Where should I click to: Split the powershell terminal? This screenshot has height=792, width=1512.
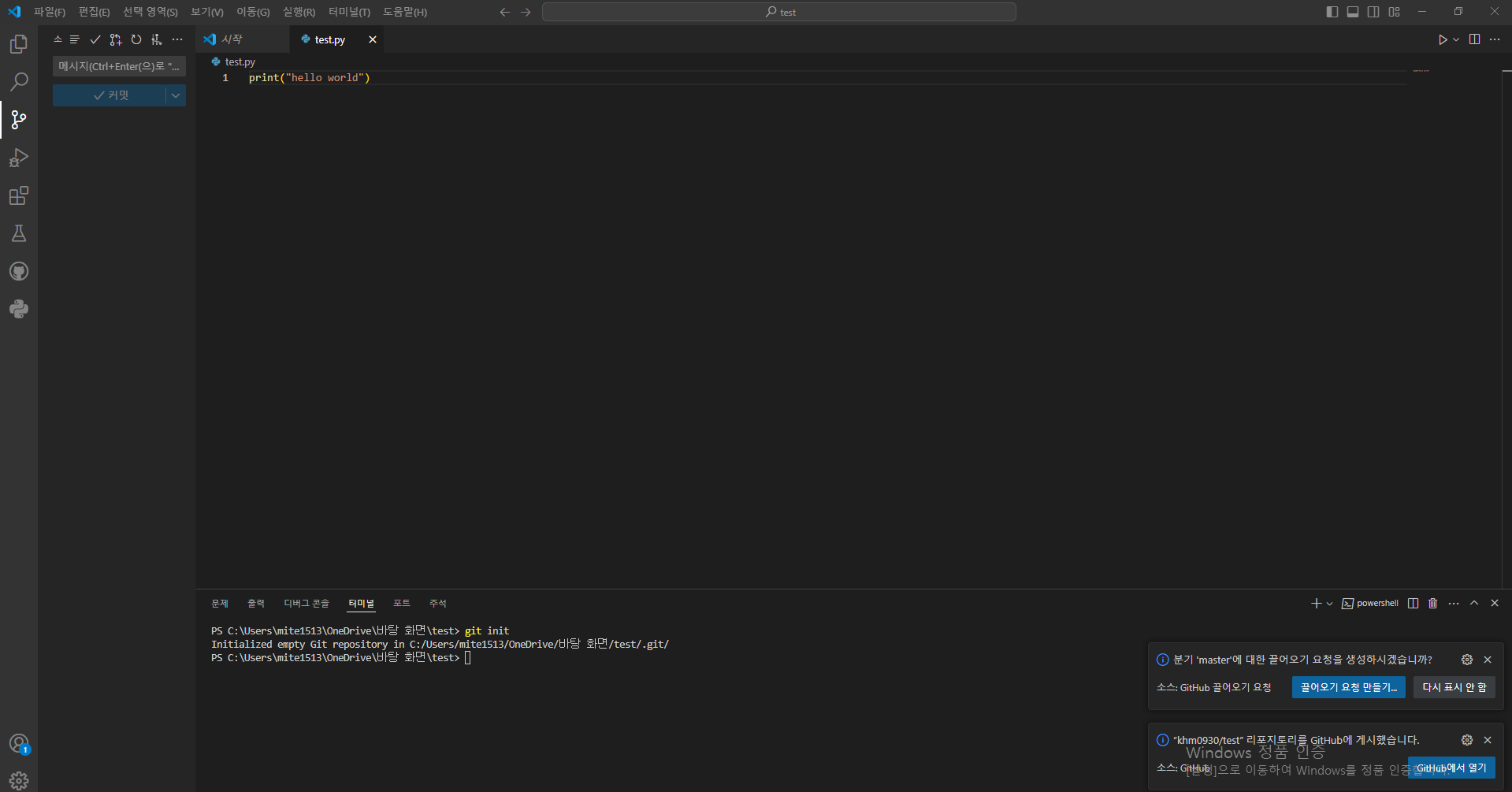1414,604
